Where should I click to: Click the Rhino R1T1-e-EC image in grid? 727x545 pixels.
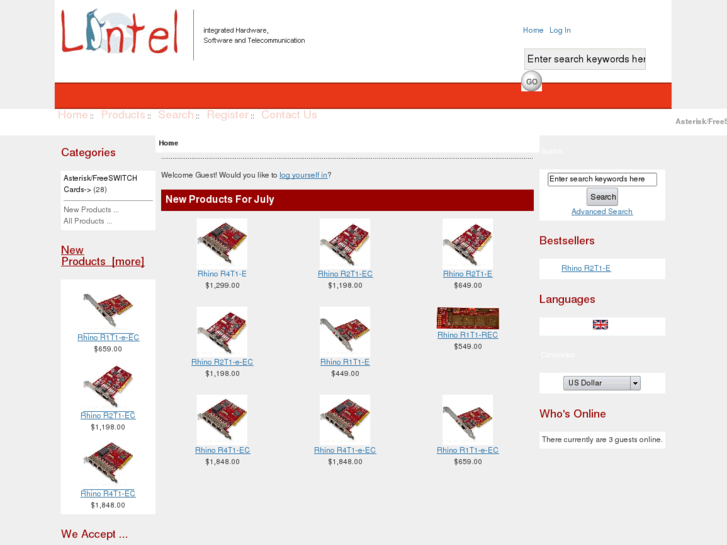click(467, 420)
